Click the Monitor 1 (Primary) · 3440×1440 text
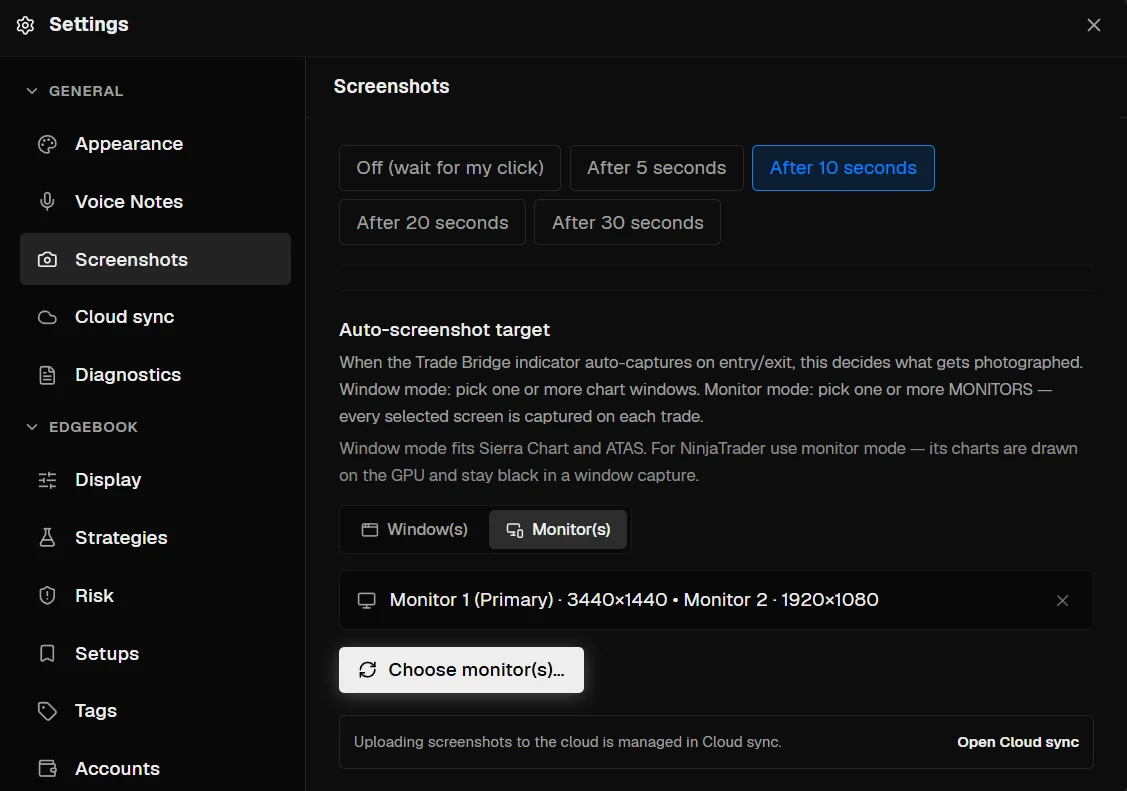The image size is (1127, 791). point(528,600)
